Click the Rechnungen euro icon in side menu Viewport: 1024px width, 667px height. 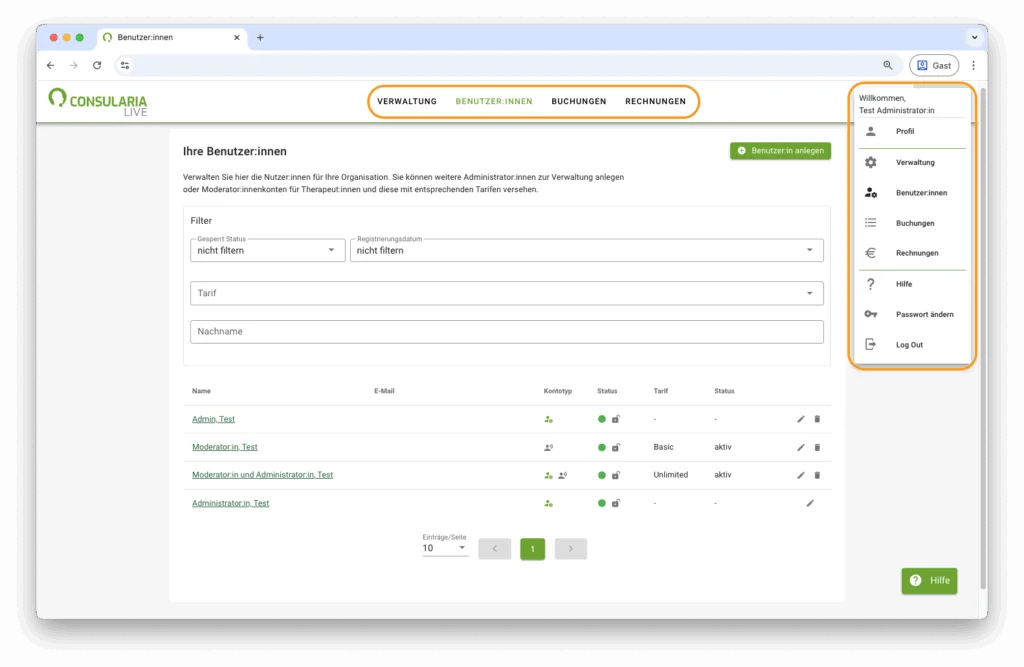click(870, 253)
